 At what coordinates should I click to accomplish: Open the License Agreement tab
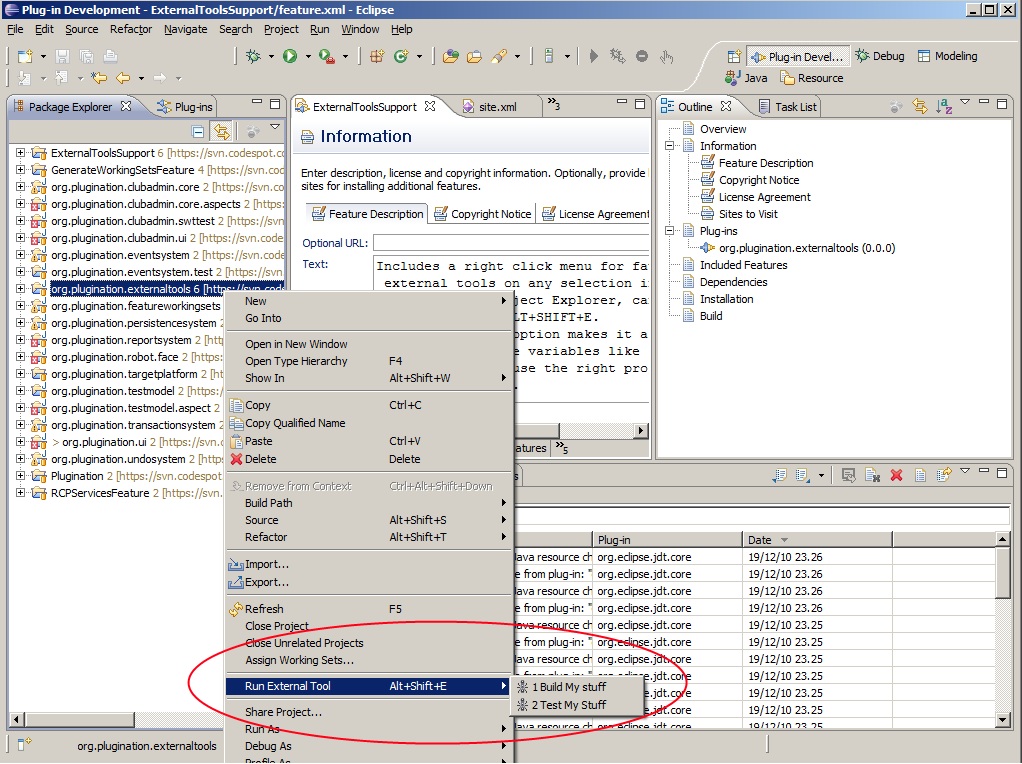[594, 214]
